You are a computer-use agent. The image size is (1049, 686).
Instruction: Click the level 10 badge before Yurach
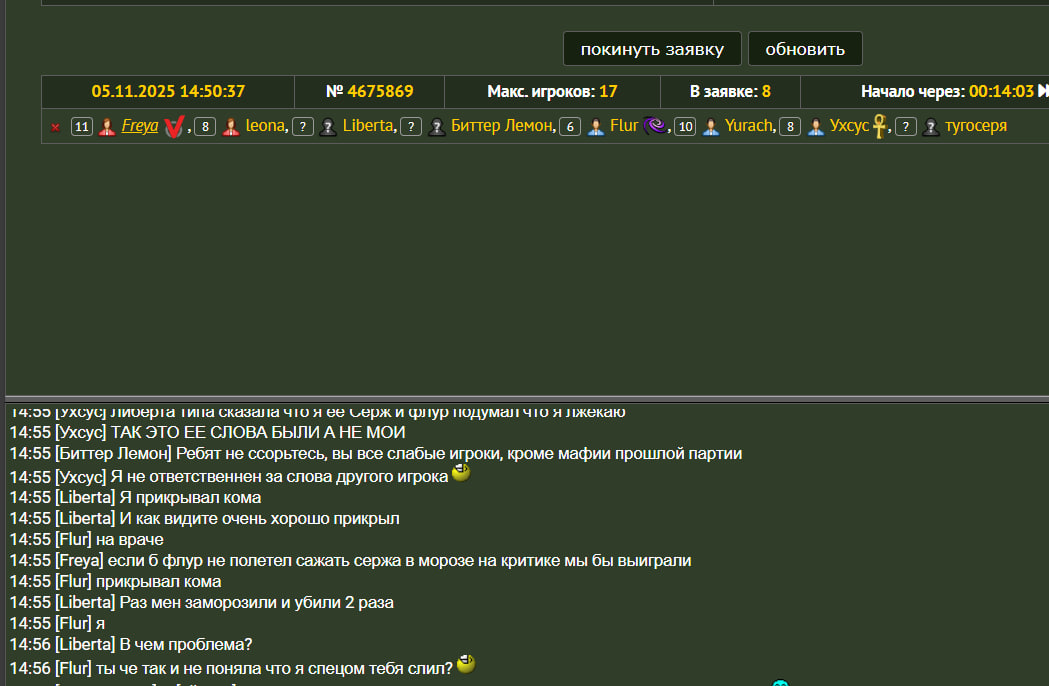(x=685, y=126)
